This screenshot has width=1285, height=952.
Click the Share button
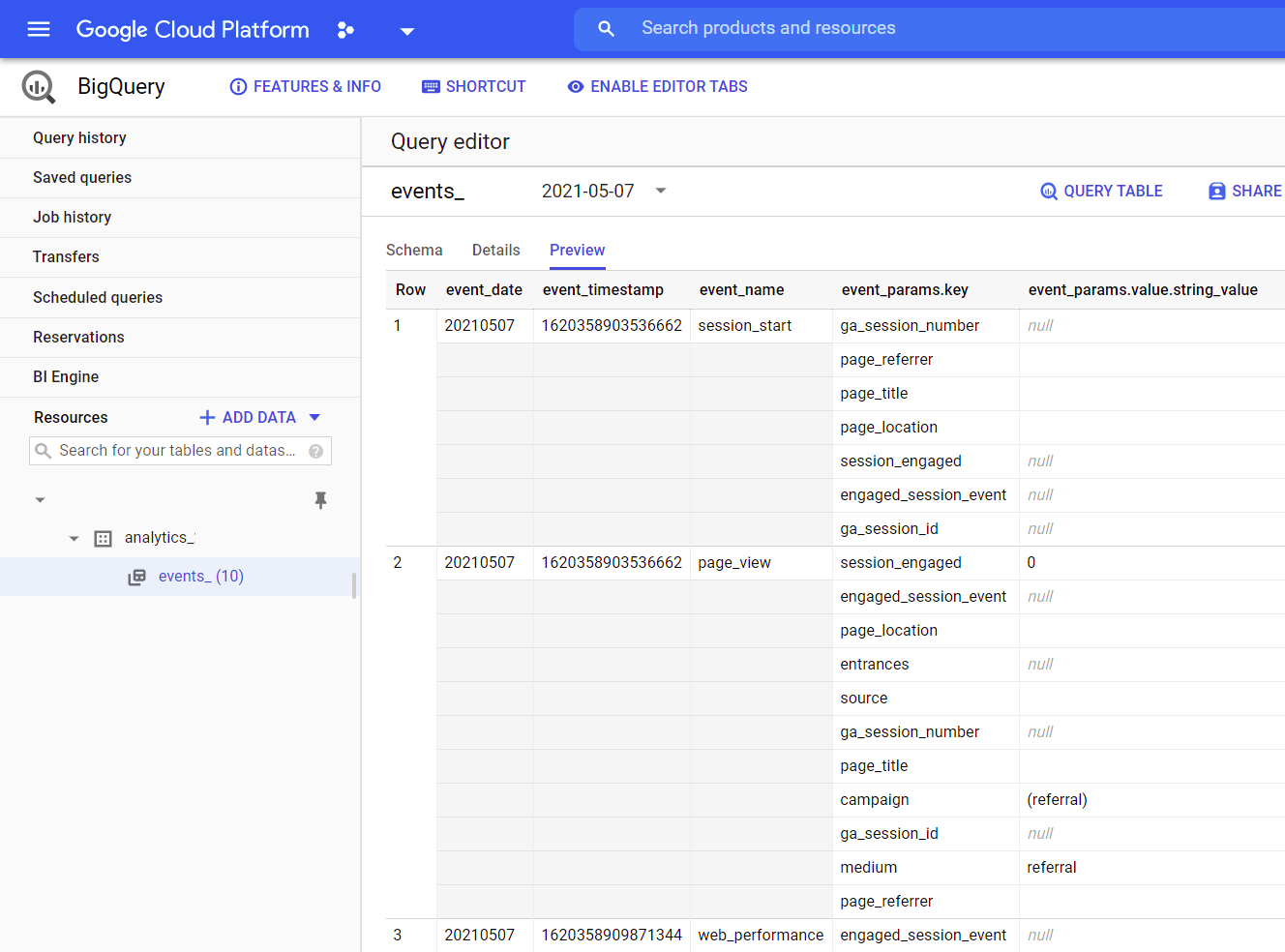point(1245,192)
